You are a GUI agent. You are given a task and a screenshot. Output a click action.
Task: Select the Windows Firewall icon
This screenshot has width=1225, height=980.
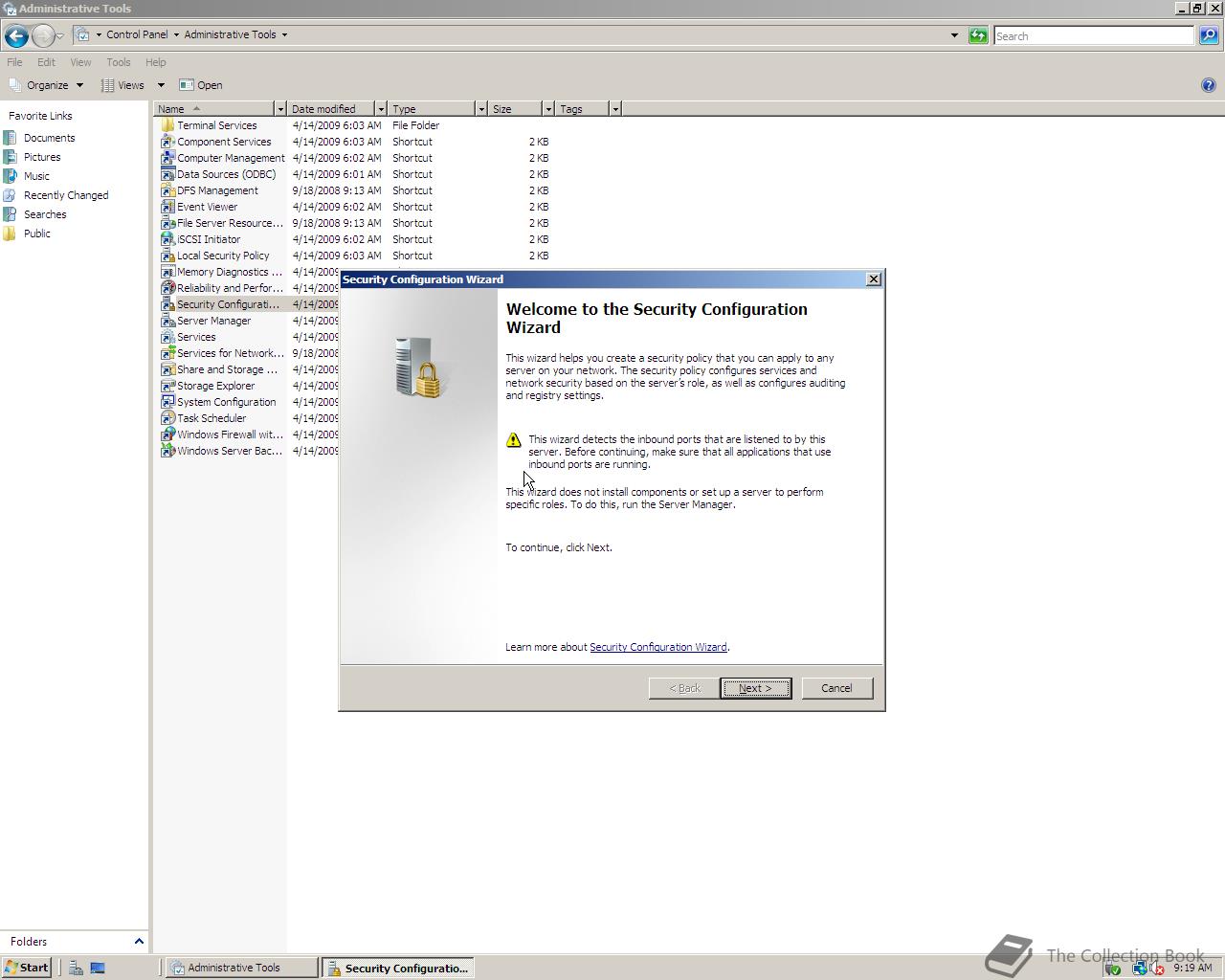(167, 434)
